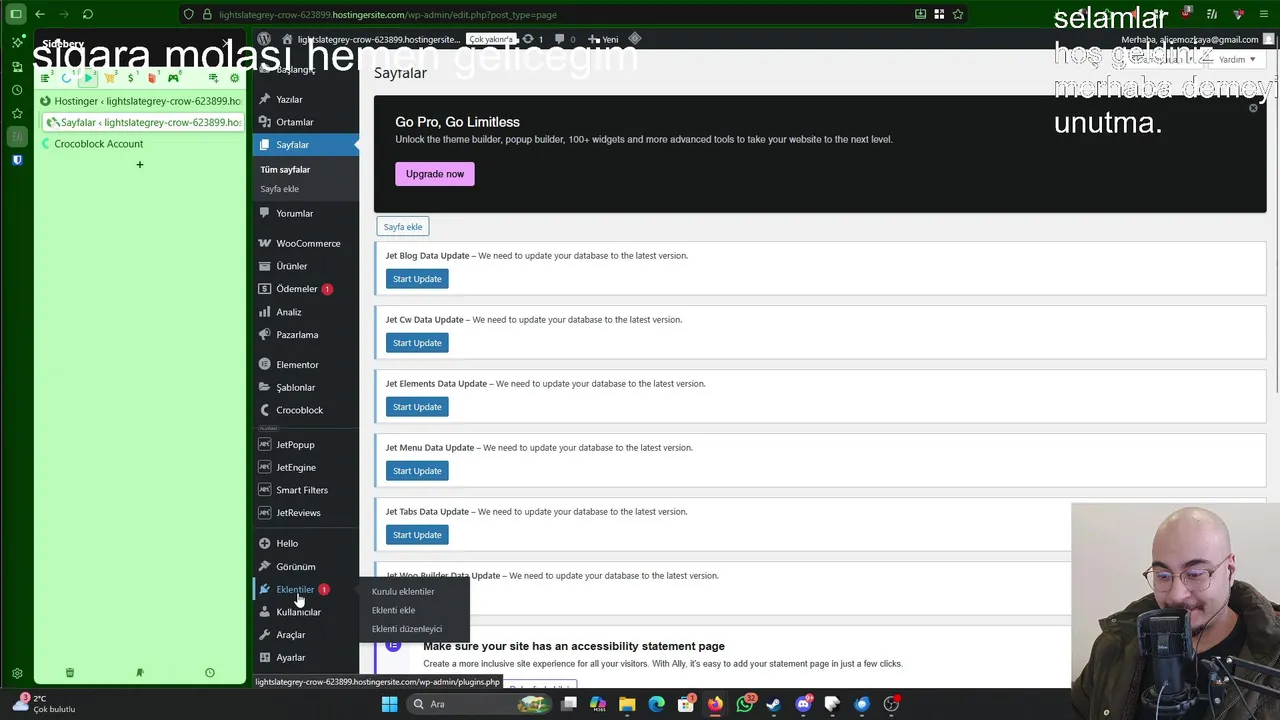Open the Windows Start menu
Viewport: 1280px width, 720px height.
389,704
